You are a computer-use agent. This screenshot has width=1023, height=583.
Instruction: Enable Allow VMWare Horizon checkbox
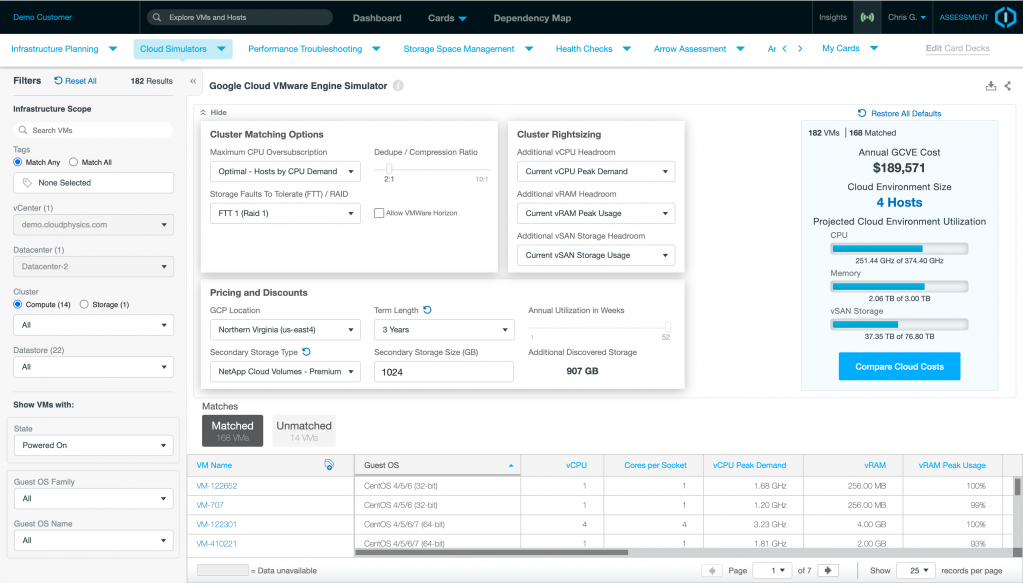point(379,213)
